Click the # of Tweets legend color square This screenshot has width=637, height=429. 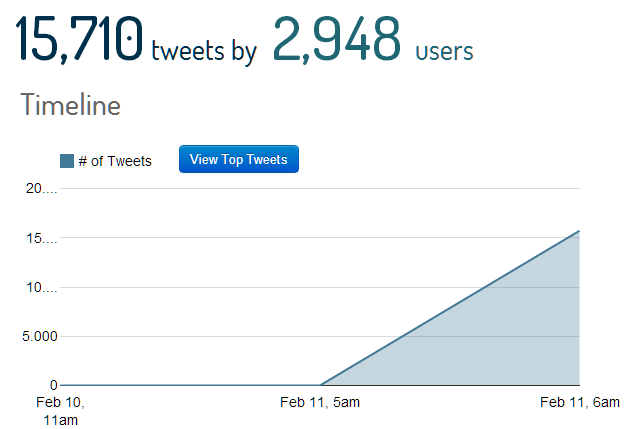click(67, 161)
